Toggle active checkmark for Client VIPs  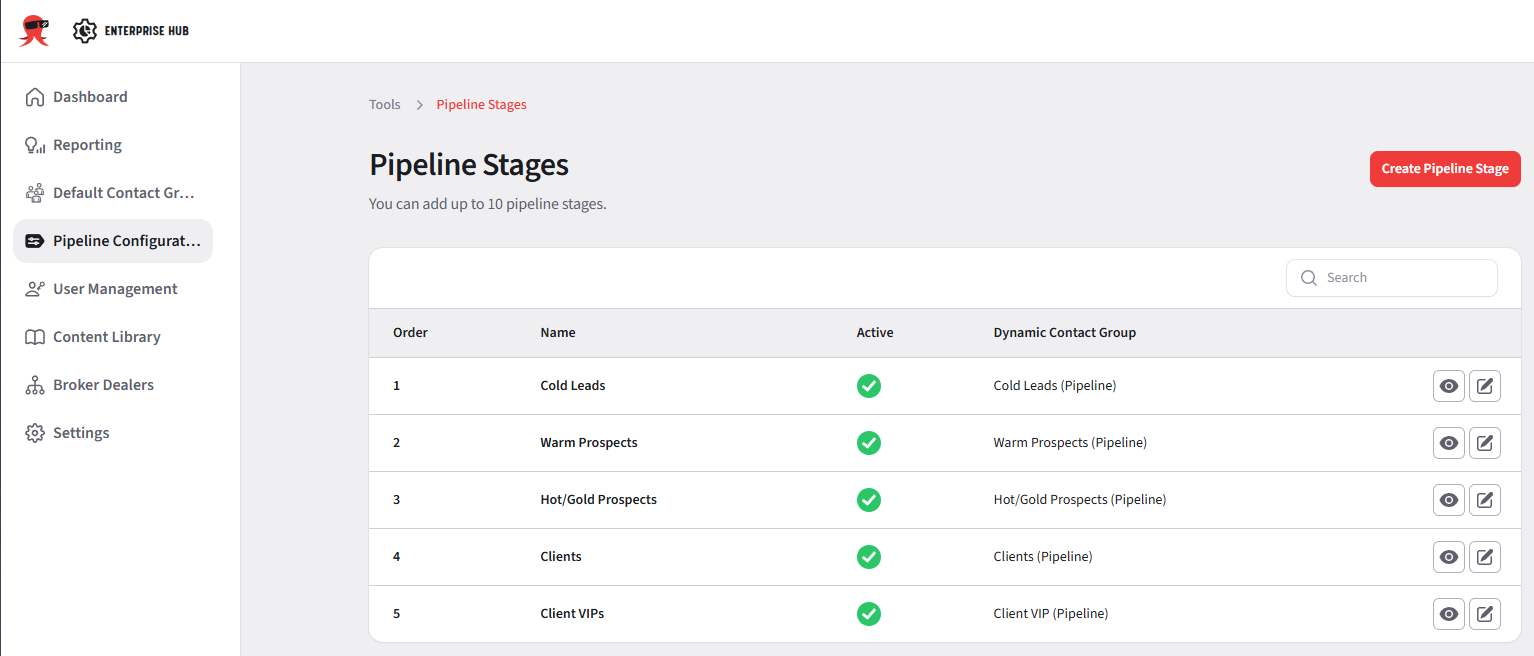[x=869, y=614]
